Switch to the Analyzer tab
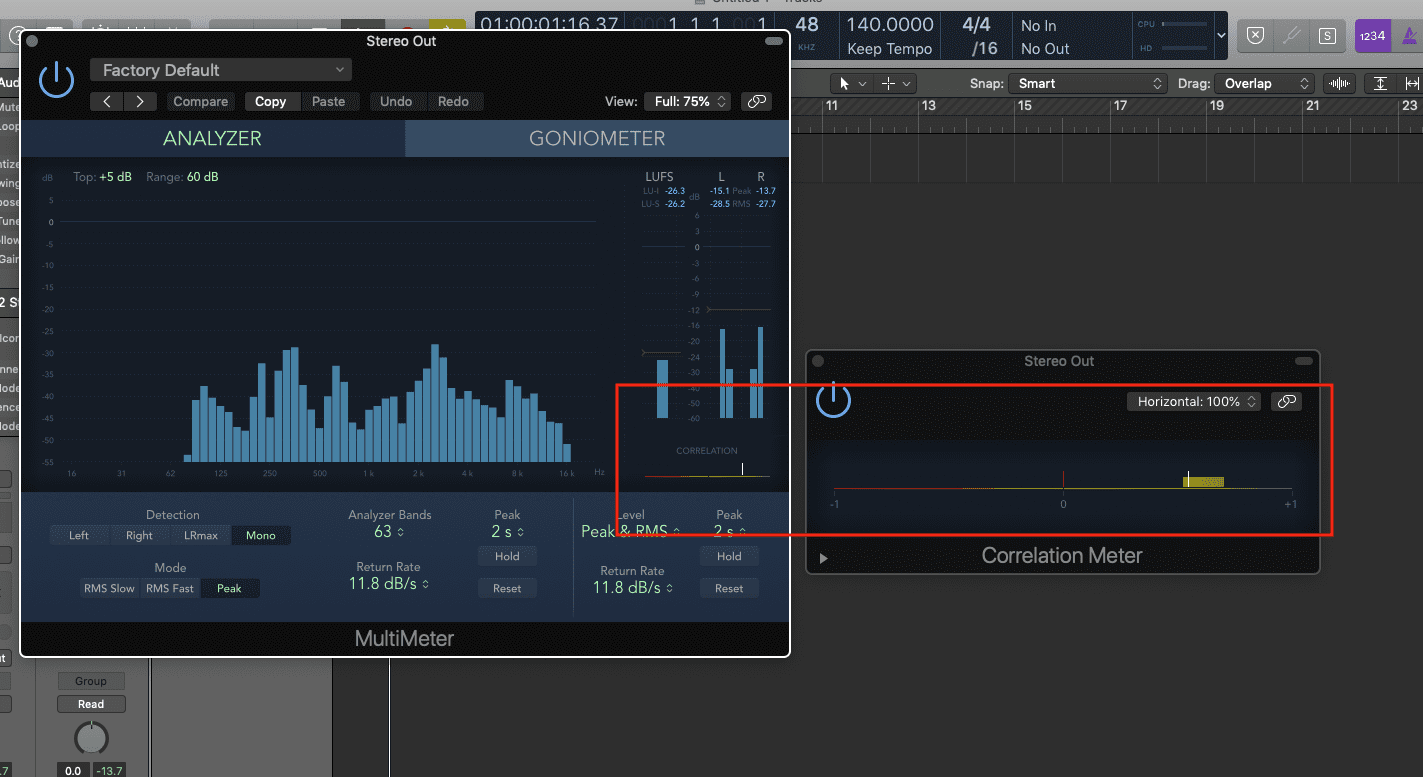Viewport: 1423px width, 777px height. [212, 139]
